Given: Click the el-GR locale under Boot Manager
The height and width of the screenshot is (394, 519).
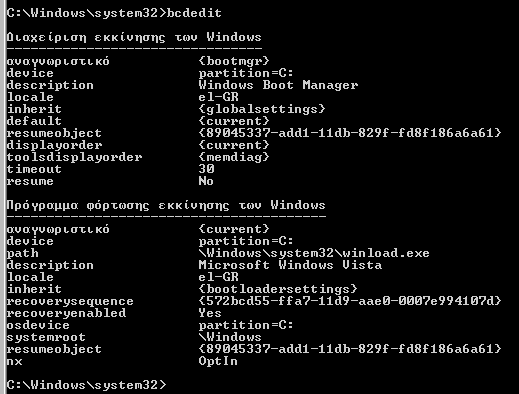Looking at the screenshot, I should [219, 97].
